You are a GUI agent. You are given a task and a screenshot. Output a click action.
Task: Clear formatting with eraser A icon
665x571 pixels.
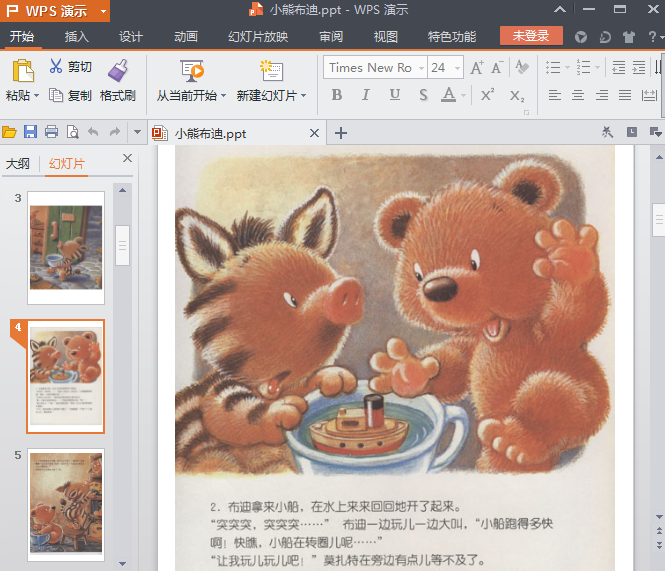click(x=522, y=67)
